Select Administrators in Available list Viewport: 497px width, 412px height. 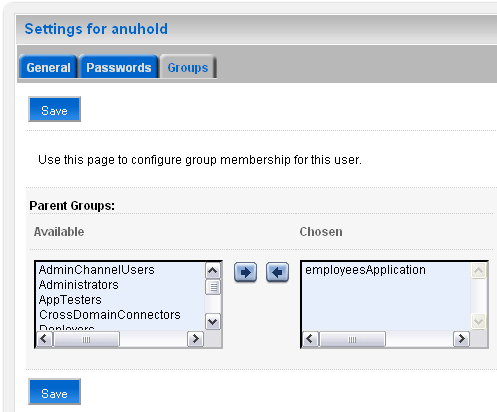tap(79, 285)
